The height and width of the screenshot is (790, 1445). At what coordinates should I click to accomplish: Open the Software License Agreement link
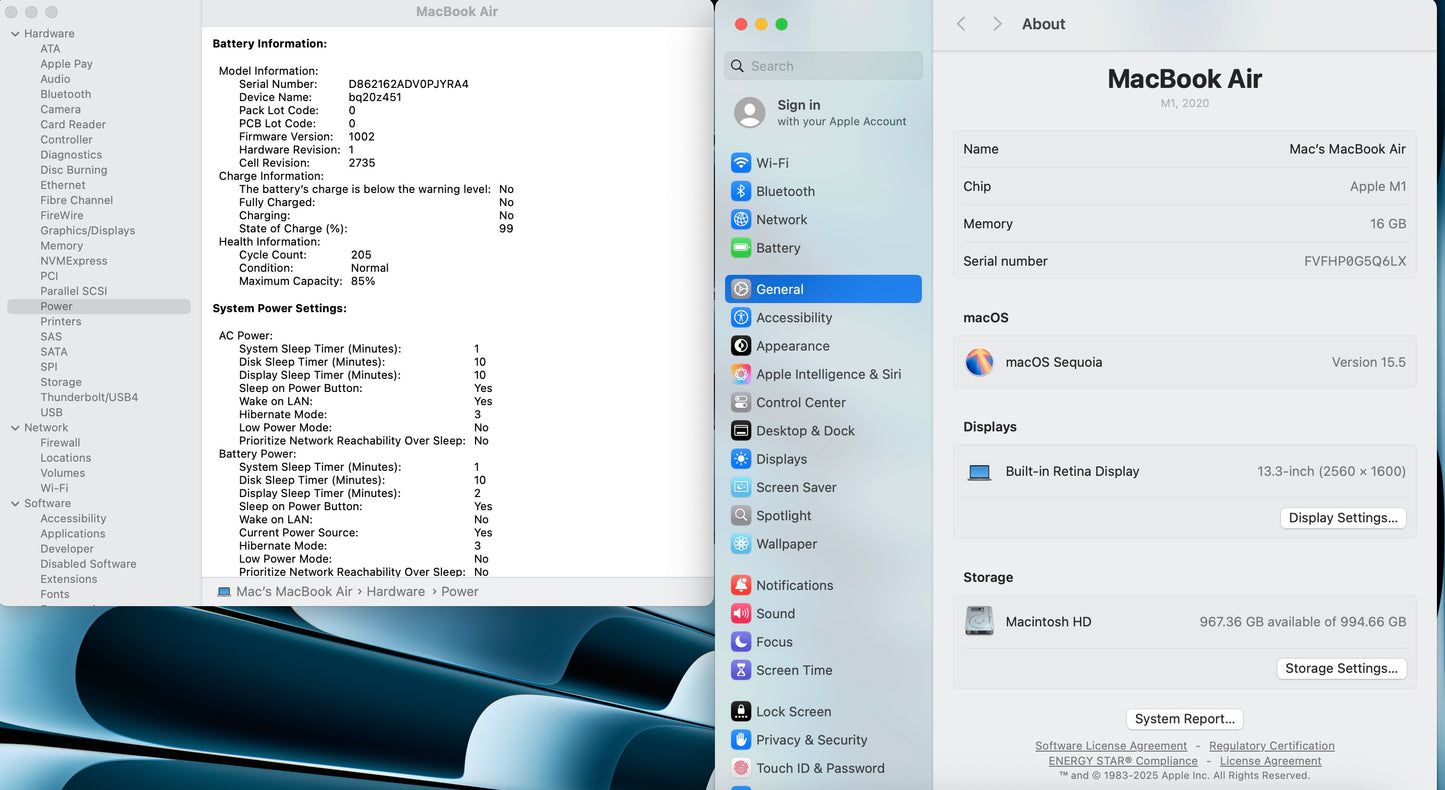tap(1110, 746)
